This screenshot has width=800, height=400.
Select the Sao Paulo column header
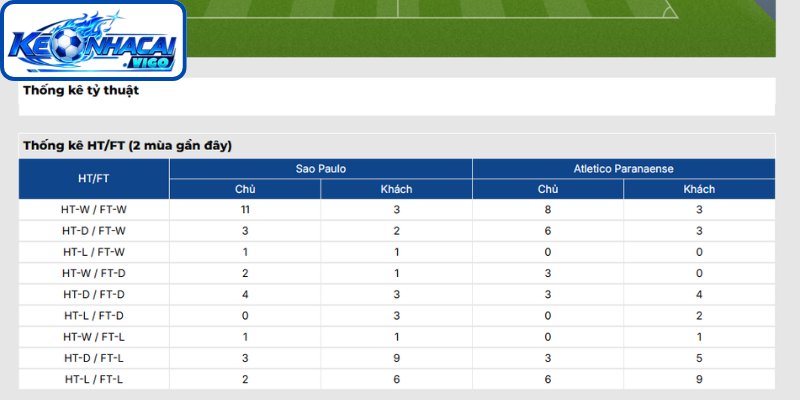tap(320, 169)
